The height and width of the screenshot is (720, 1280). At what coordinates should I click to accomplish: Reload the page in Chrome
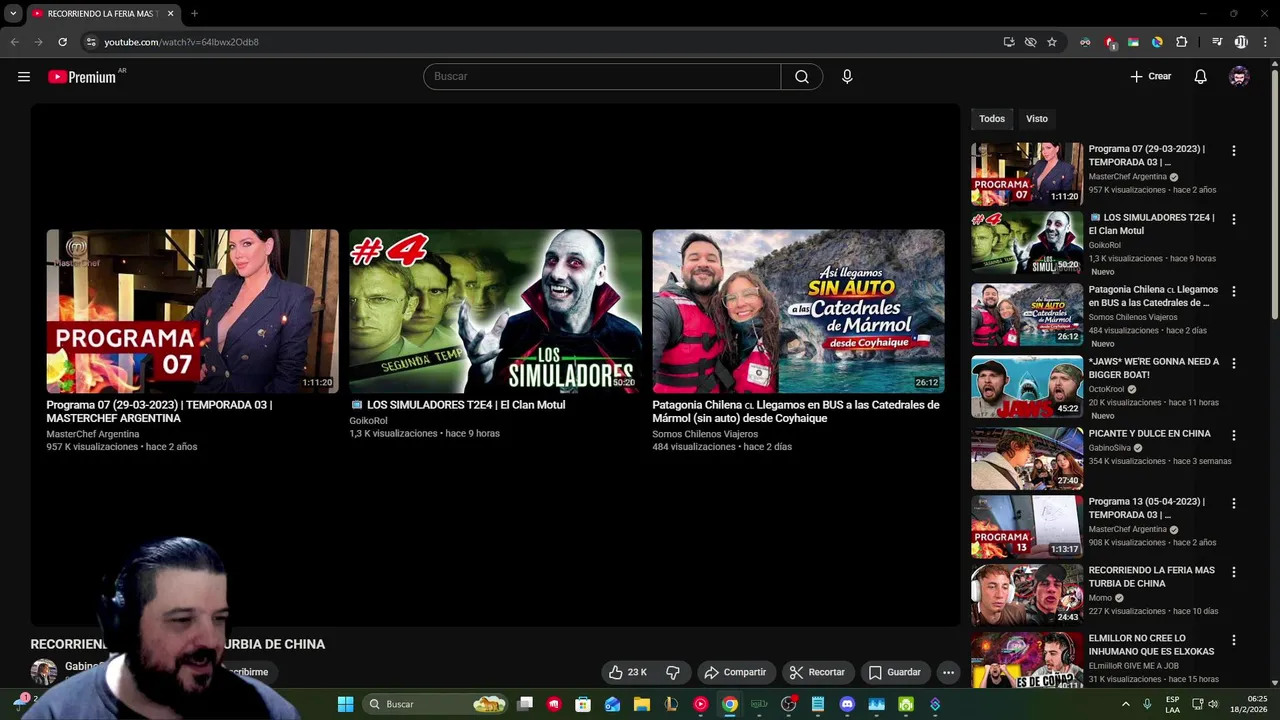point(62,42)
